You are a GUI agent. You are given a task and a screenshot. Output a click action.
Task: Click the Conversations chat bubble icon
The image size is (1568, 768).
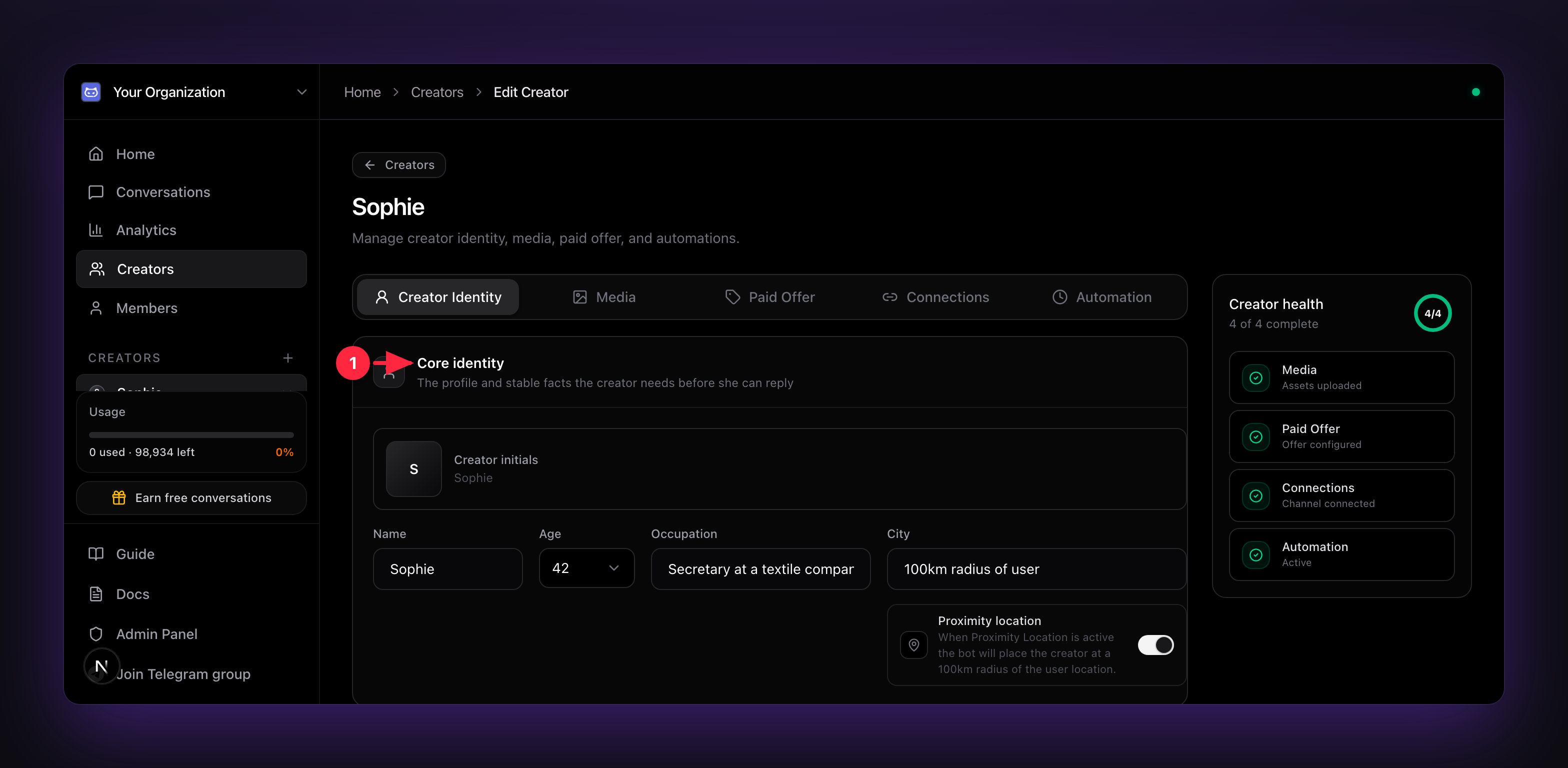coord(96,192)
